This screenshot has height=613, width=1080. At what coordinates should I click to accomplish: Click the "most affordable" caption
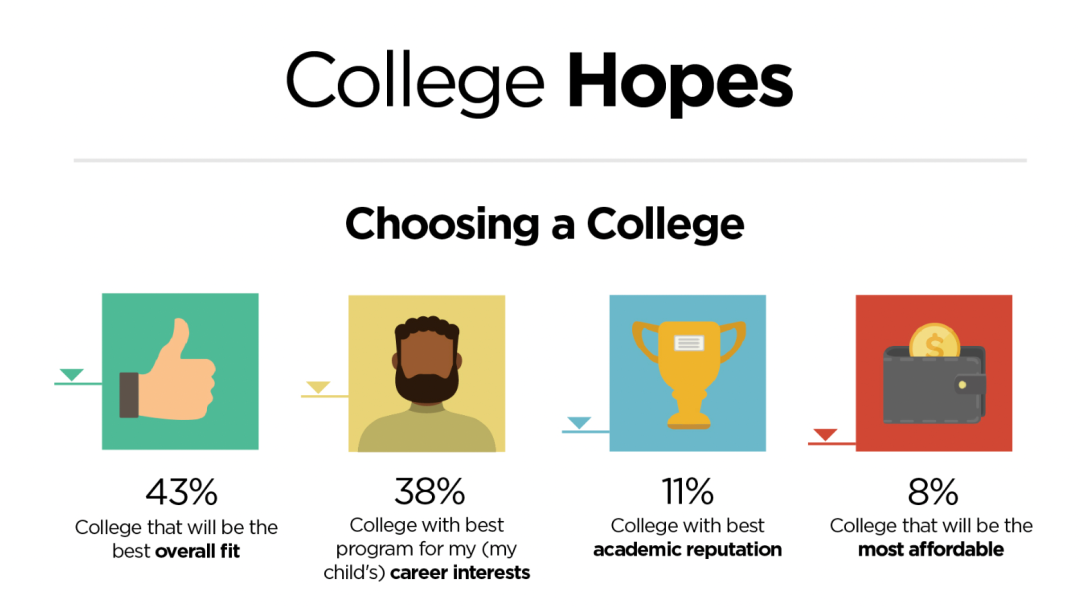click(x=931, y=549)
